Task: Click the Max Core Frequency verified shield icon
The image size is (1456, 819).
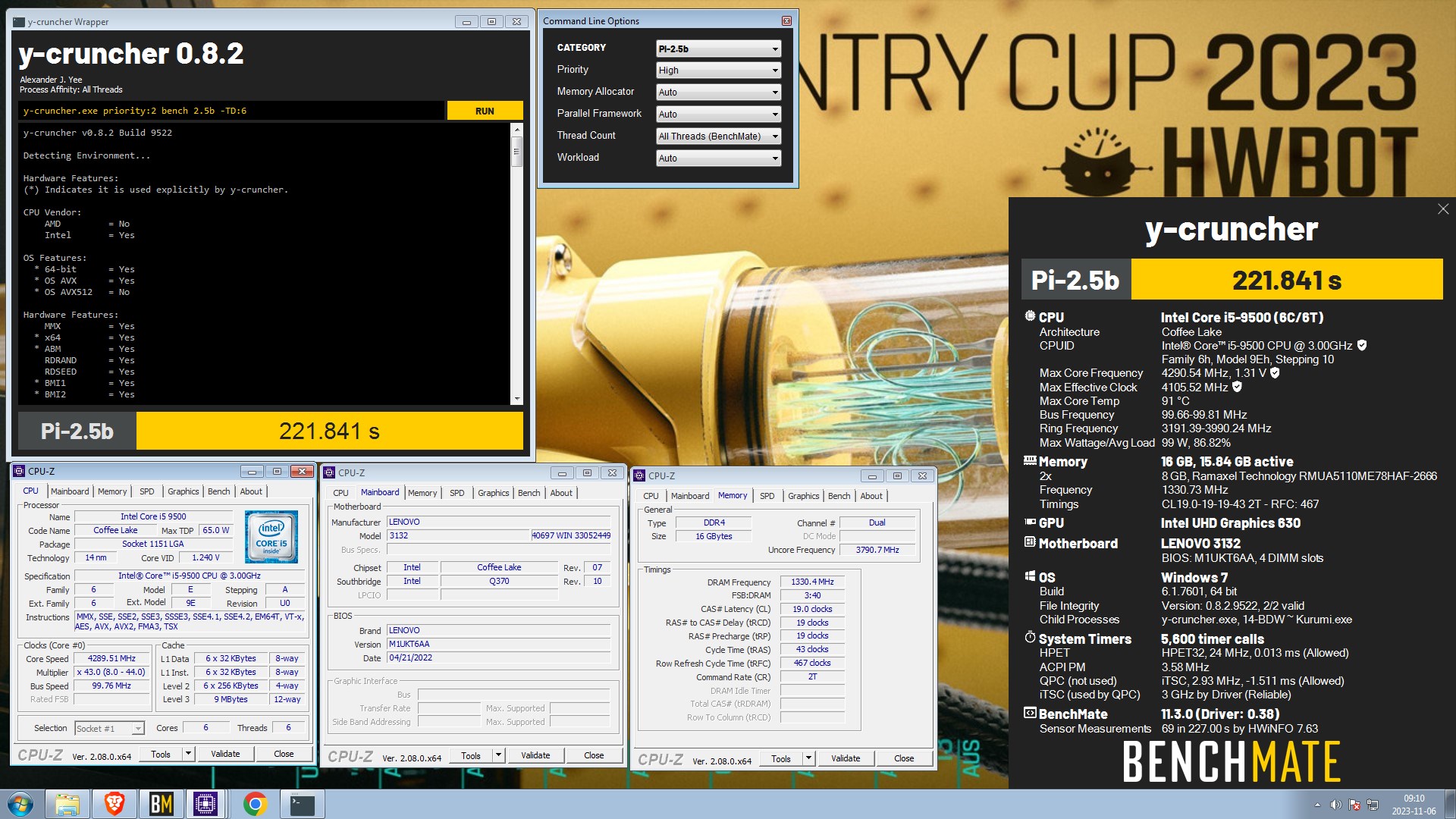Action: point(1275,372)
